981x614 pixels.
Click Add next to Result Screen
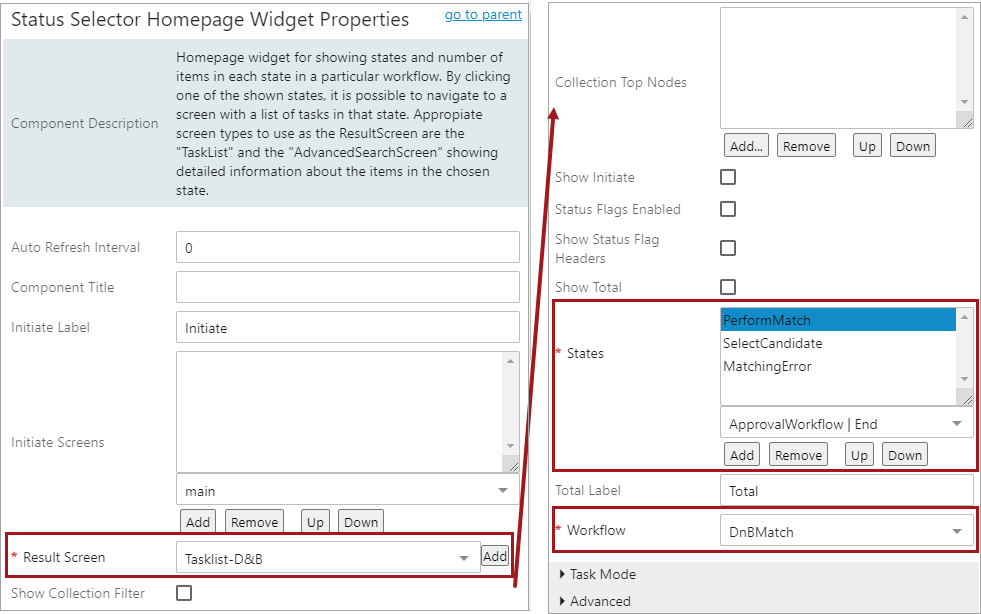click(x=495, y=556)
